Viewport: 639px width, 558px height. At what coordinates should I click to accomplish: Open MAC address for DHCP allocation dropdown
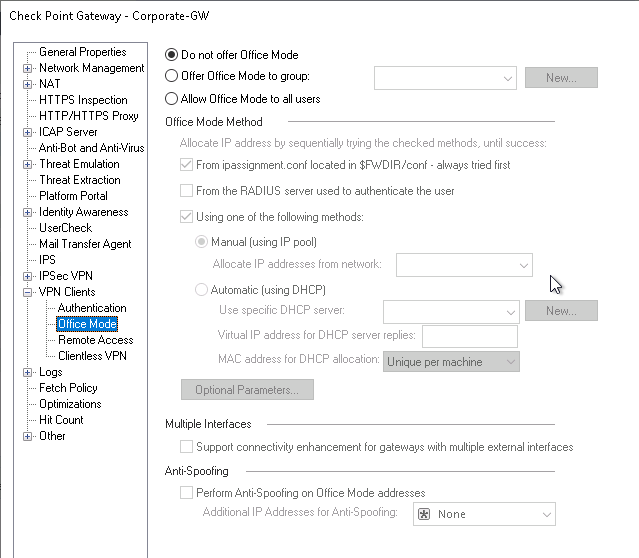pos(451,362)
